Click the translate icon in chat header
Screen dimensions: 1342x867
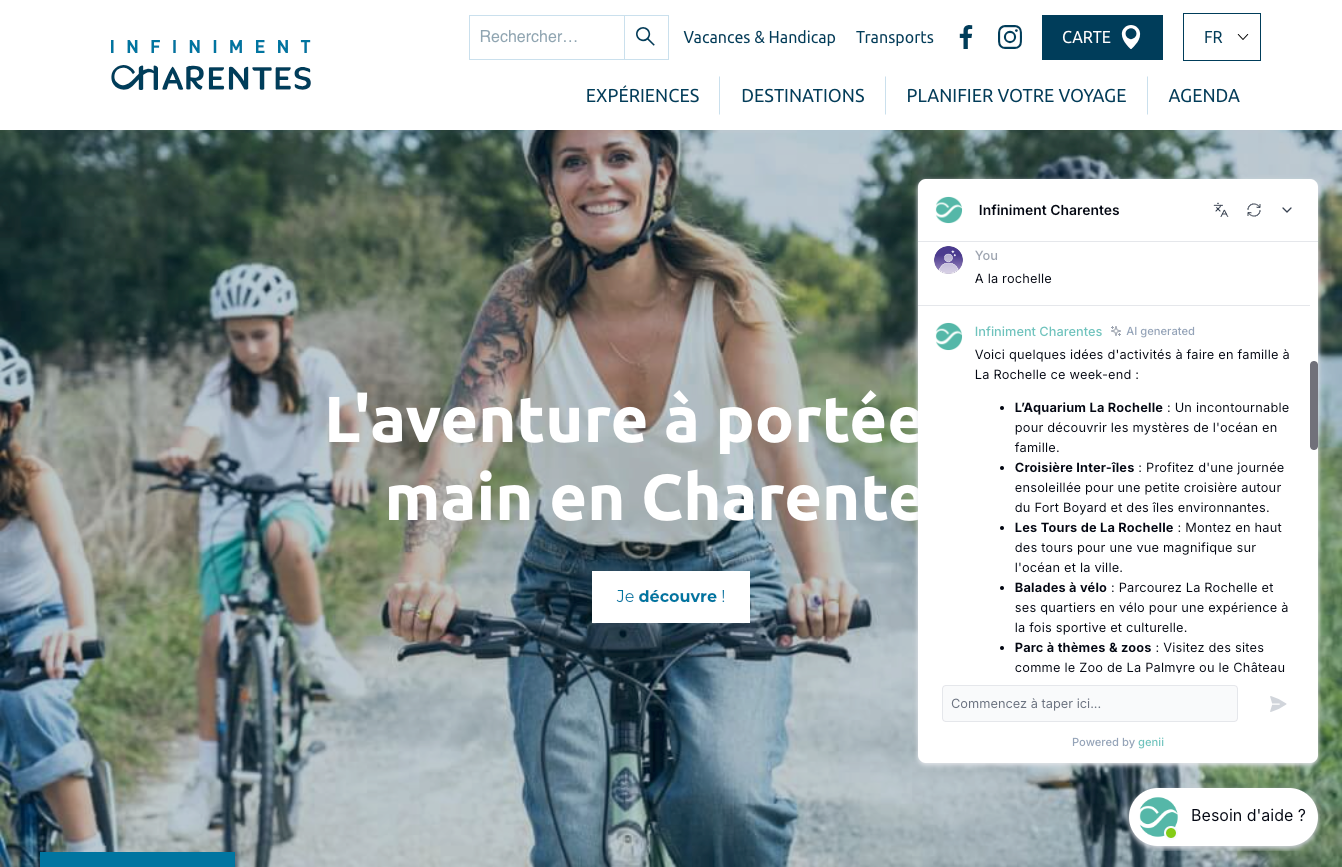click(x=1220, y=210)
